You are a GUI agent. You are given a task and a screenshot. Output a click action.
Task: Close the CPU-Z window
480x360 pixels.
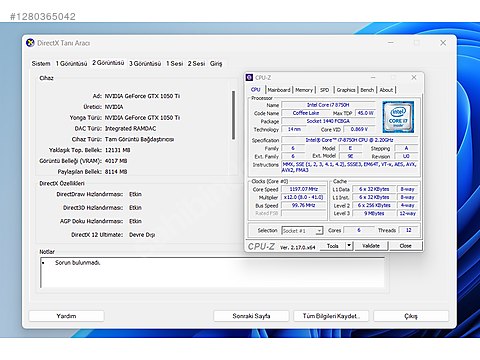point(414,77)
